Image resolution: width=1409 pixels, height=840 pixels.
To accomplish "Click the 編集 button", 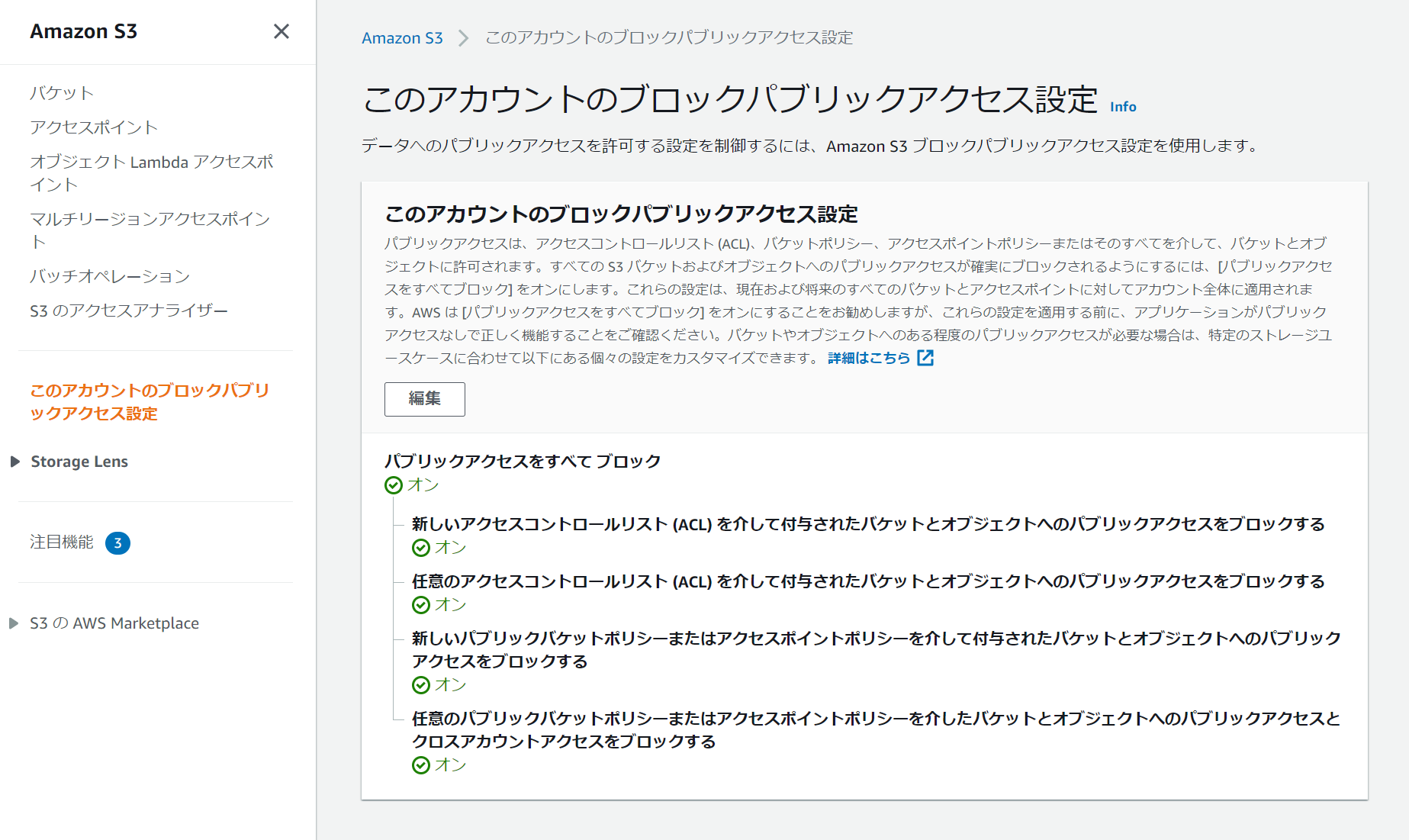I will (x=425, y=399).
